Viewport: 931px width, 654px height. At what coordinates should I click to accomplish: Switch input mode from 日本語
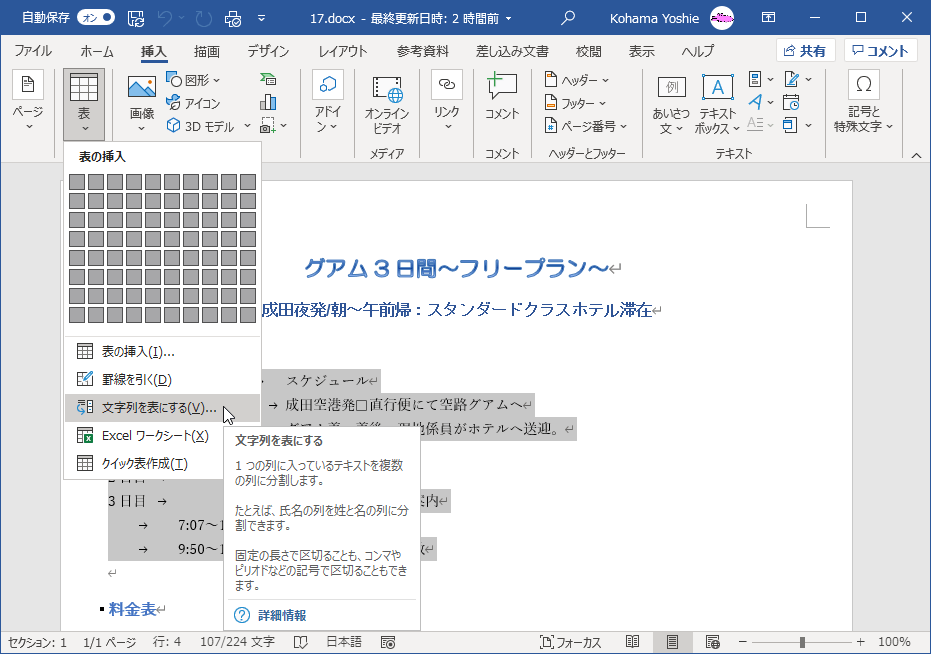point(343,641)
